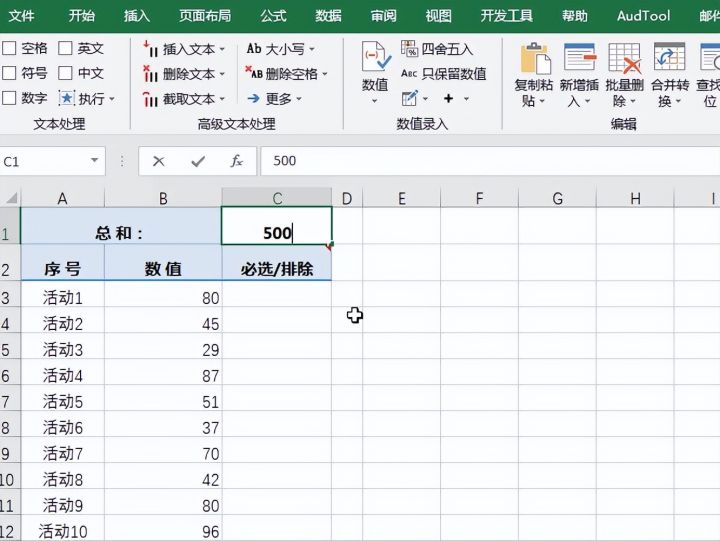Switch to the 帮助 tab
This screenshot has width=720, height=541.
tap(574, 16)
